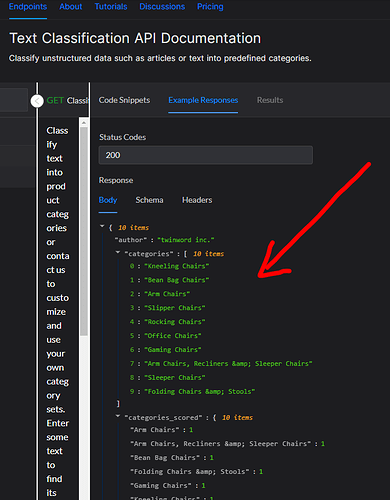The height and width of the screenshot is (500, 390).
Task: View the Headers response tab
Action: pos(197,200)
